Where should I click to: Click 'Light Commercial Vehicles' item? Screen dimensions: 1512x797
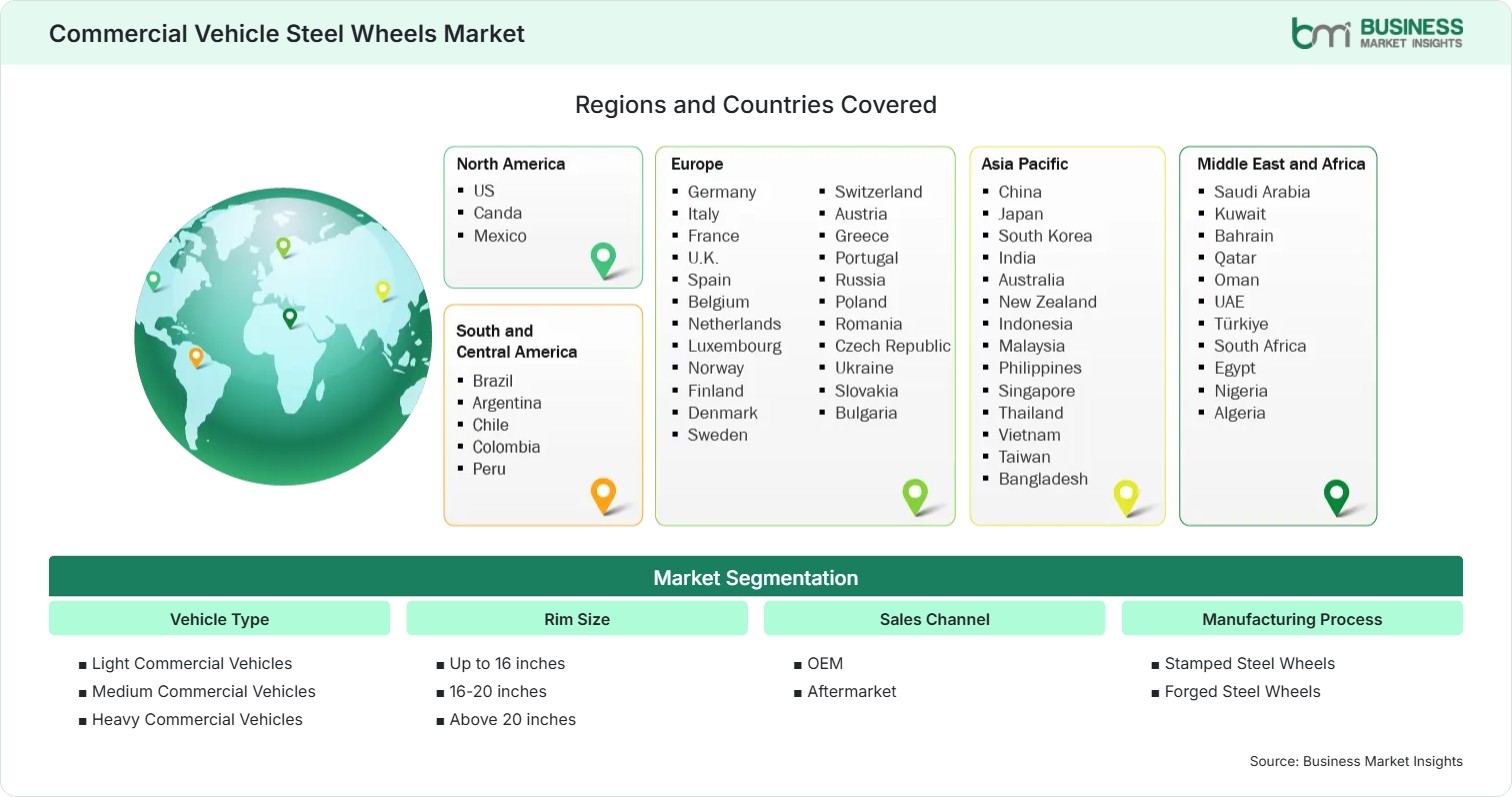click(191, 663)
